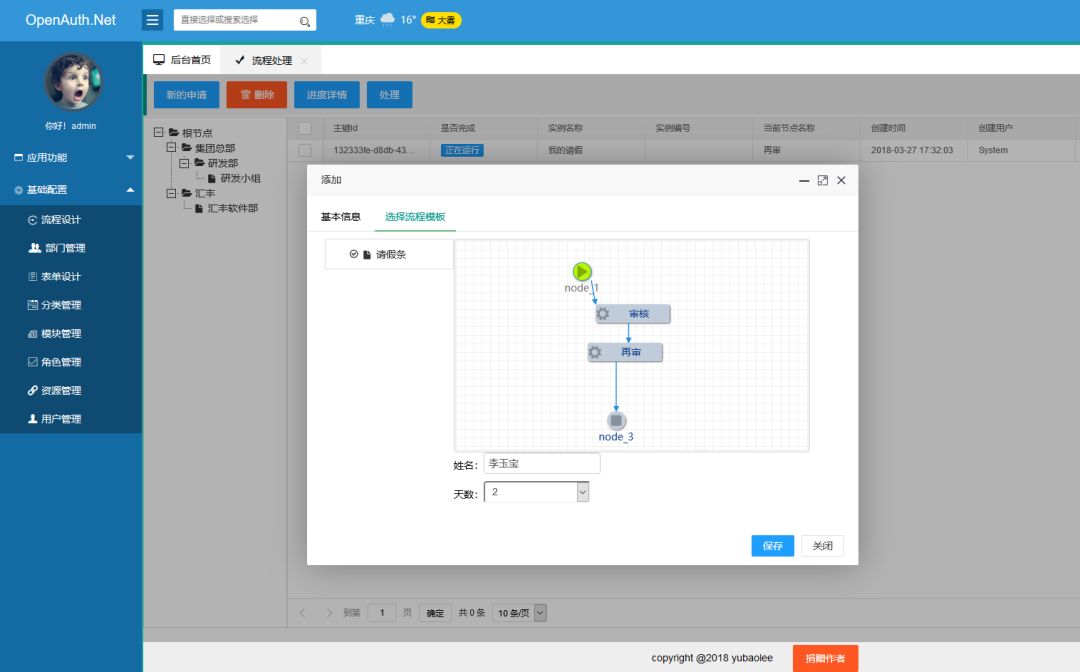Tick the checkbox for row 132333fe-d8db-43
Viewport: 1080px width, 672px height.
coord(305,149)
